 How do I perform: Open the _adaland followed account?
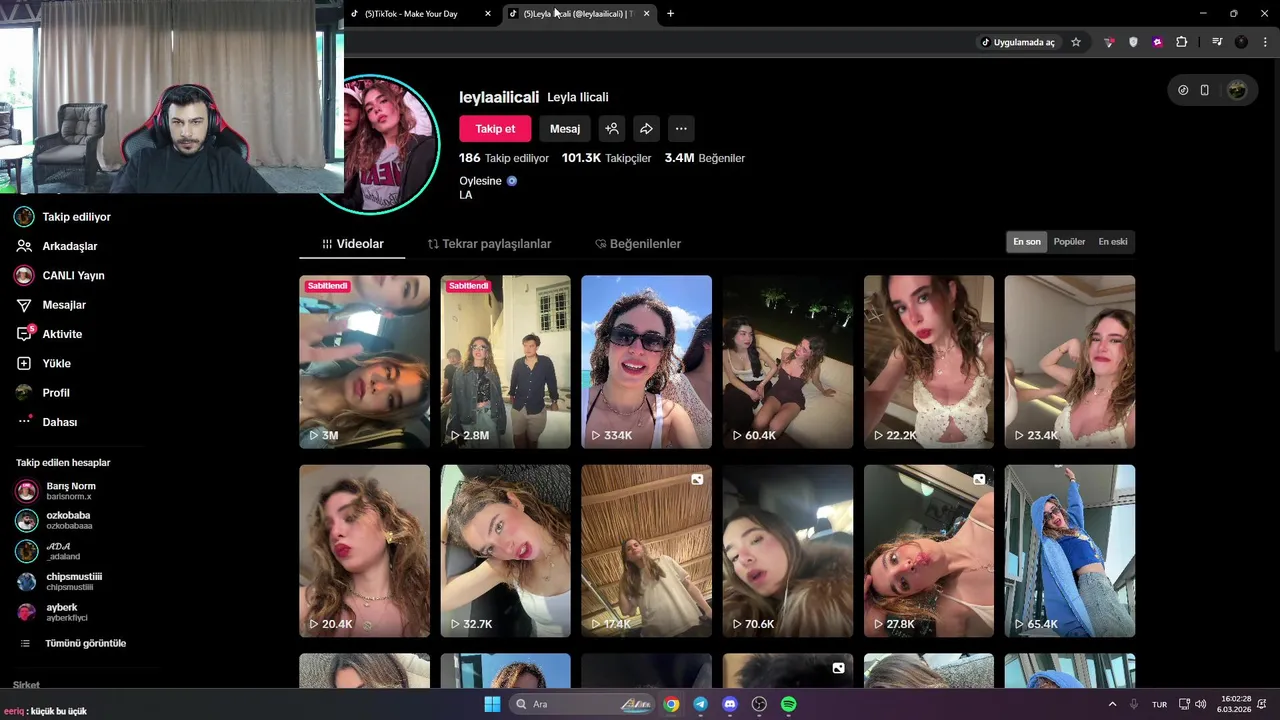(50, 551)
